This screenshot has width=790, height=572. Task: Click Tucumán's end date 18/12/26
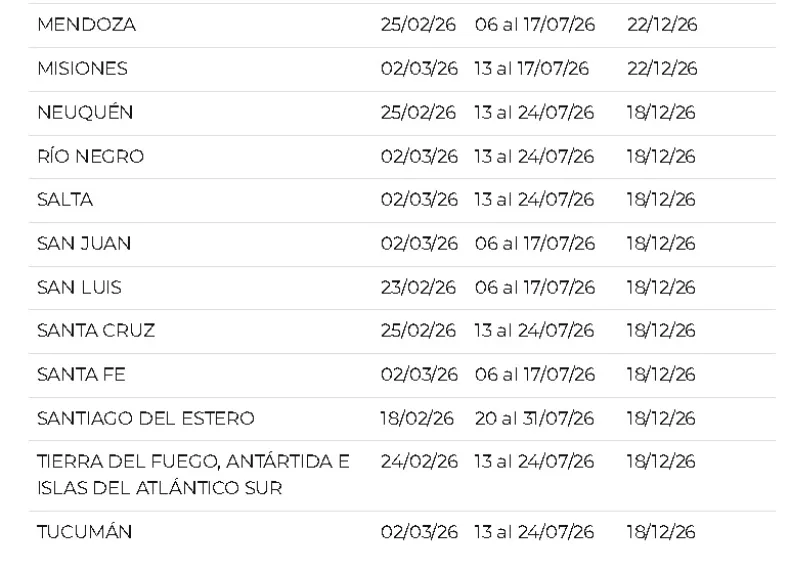pyautogui.click(x=661, y=532)
